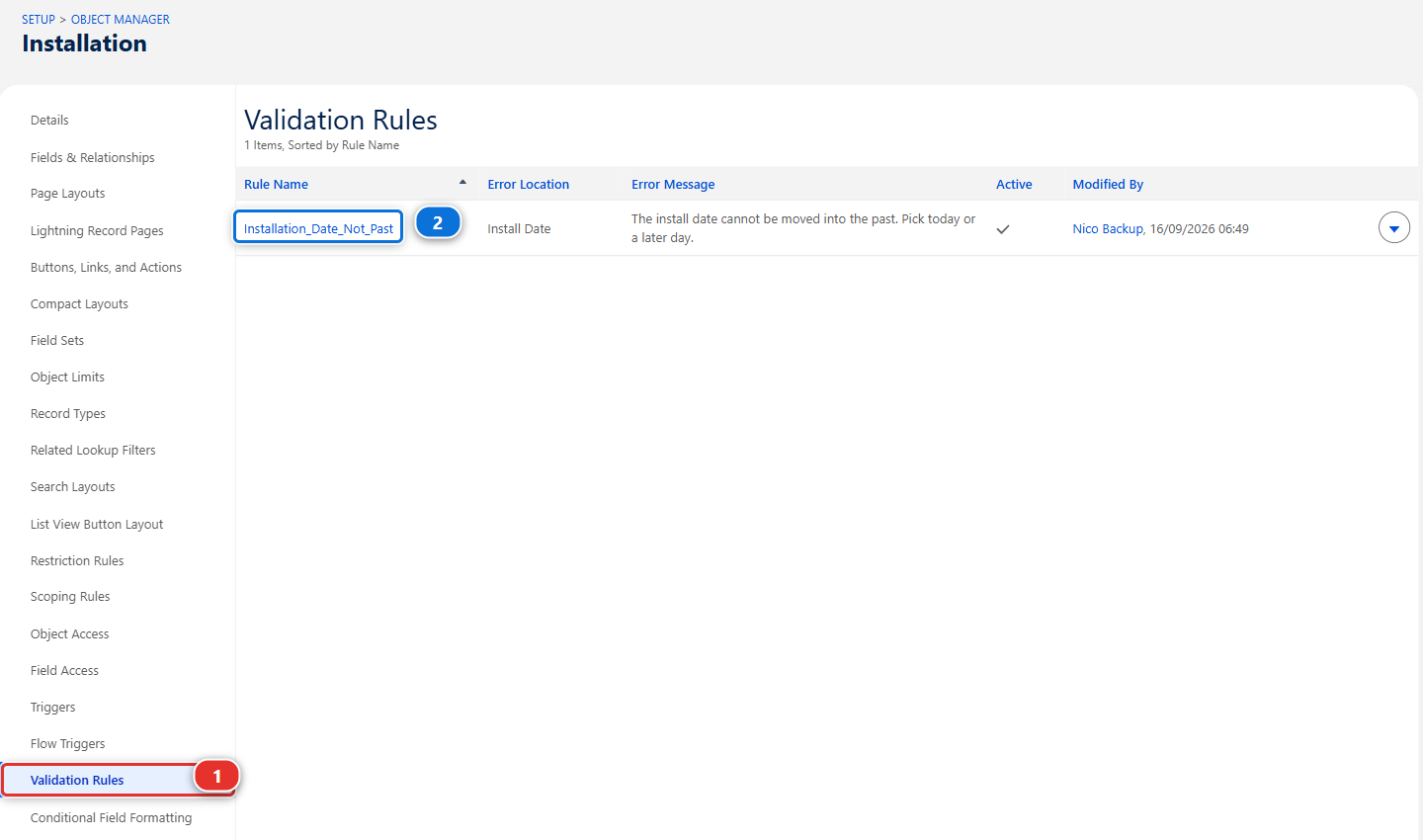Click the Validation Rules page heading

point(341,120)
